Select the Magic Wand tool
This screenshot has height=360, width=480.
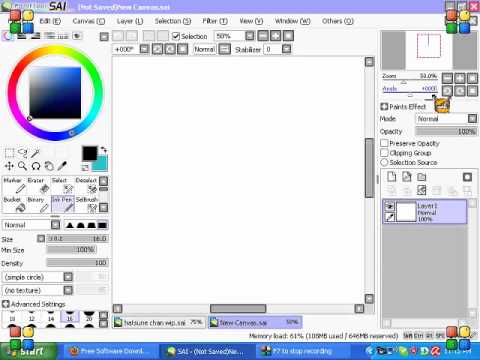(35, 153)
